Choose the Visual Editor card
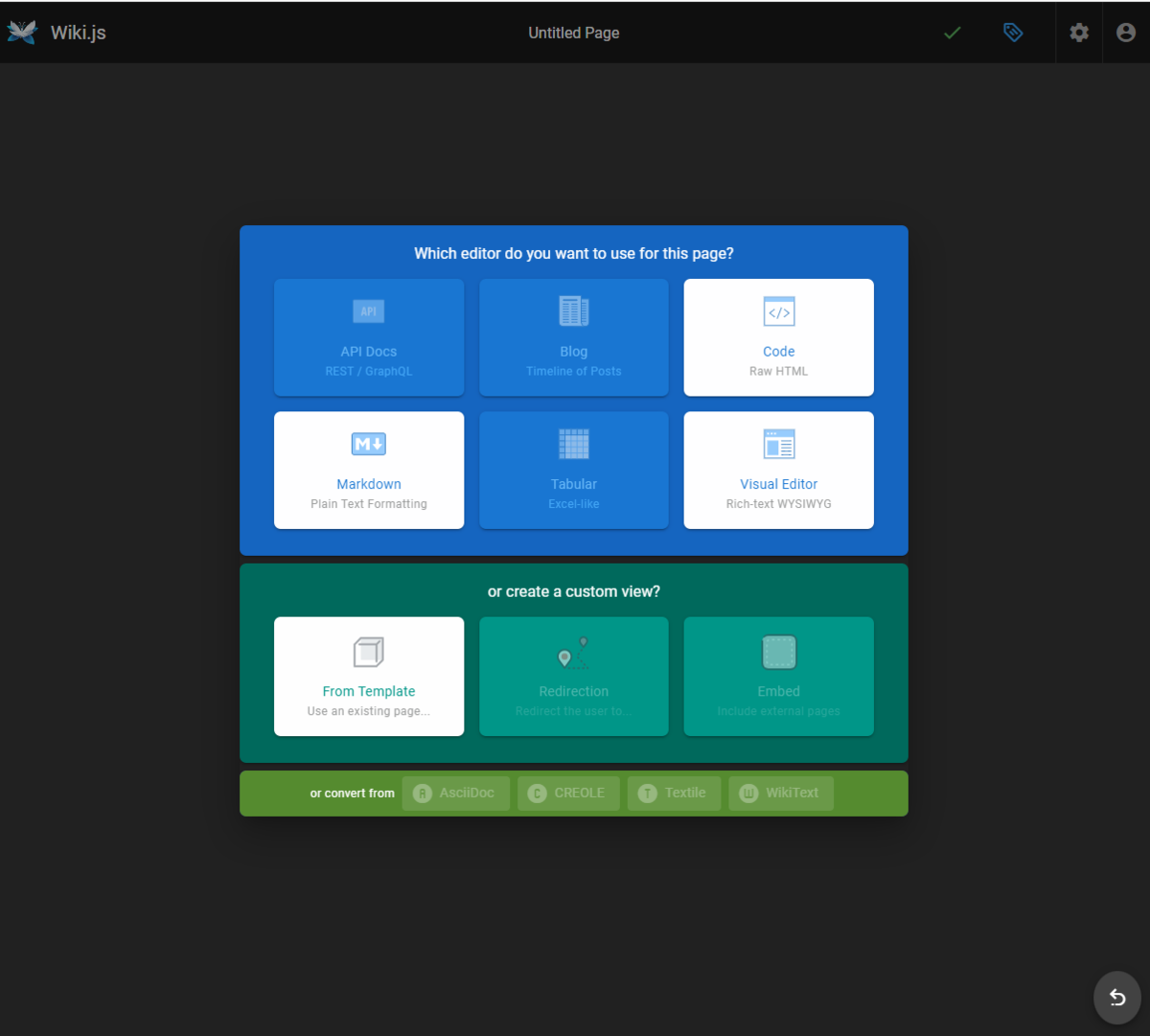This screenshot has height=1036, width=1150. coord(778,470)
